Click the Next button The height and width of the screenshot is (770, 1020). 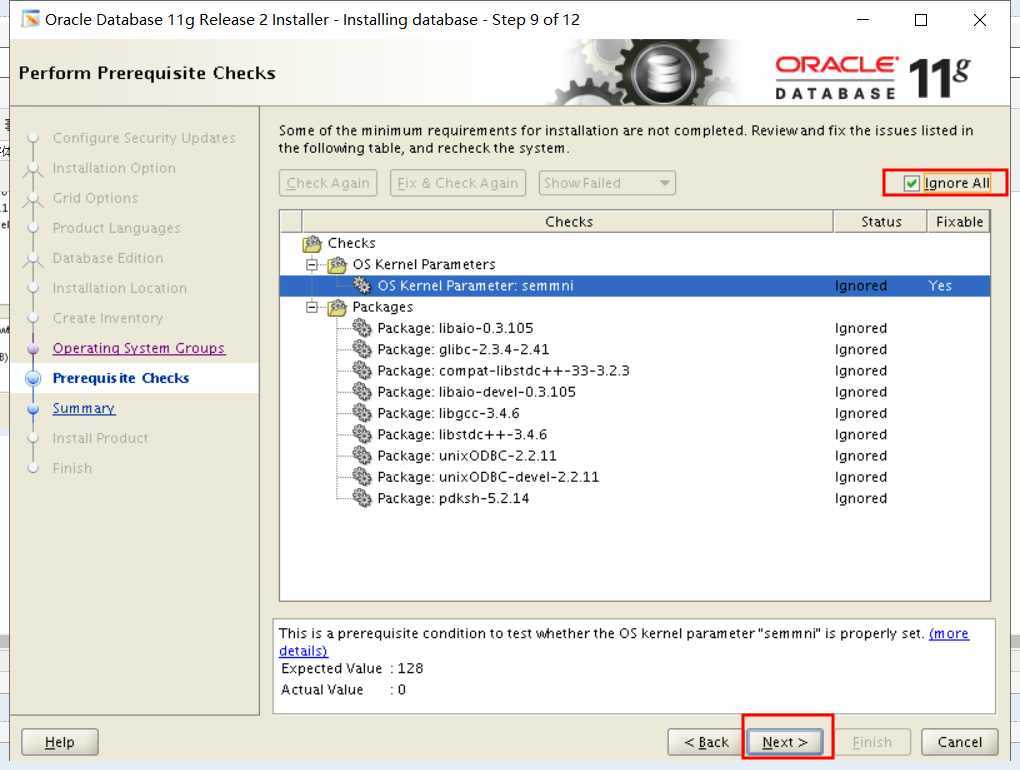pos(785,742)
